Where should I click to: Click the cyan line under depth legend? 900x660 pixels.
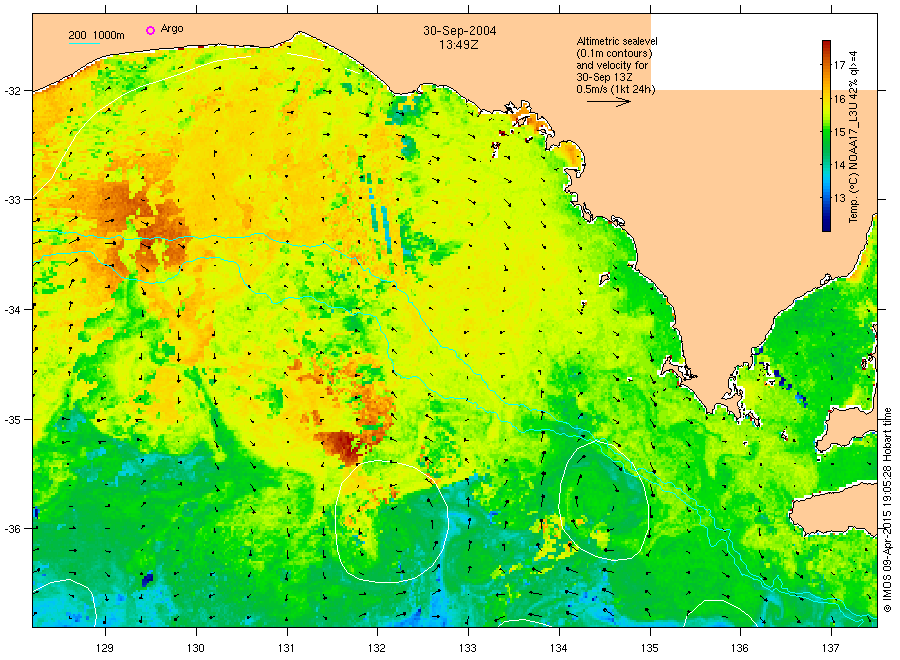pyautogui.click(x=84, y=43)
